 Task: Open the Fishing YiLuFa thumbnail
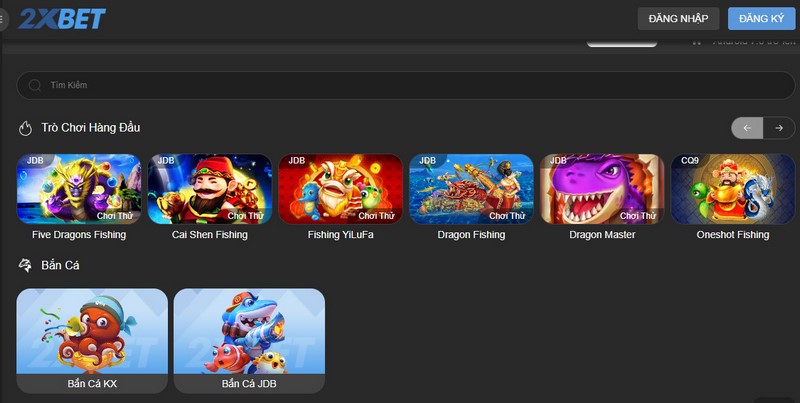(x=340, y=189)
